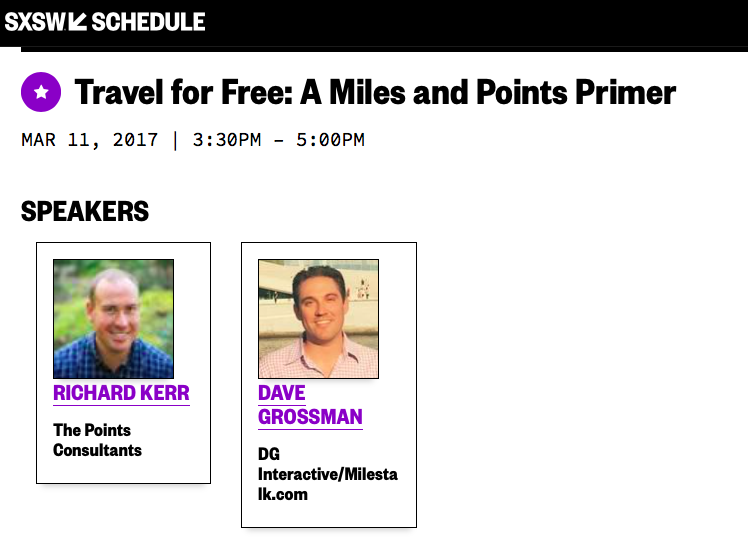Click the SXSW arrow logo icon
Screen dimensions: 748x540
click(x=77, y=22)
